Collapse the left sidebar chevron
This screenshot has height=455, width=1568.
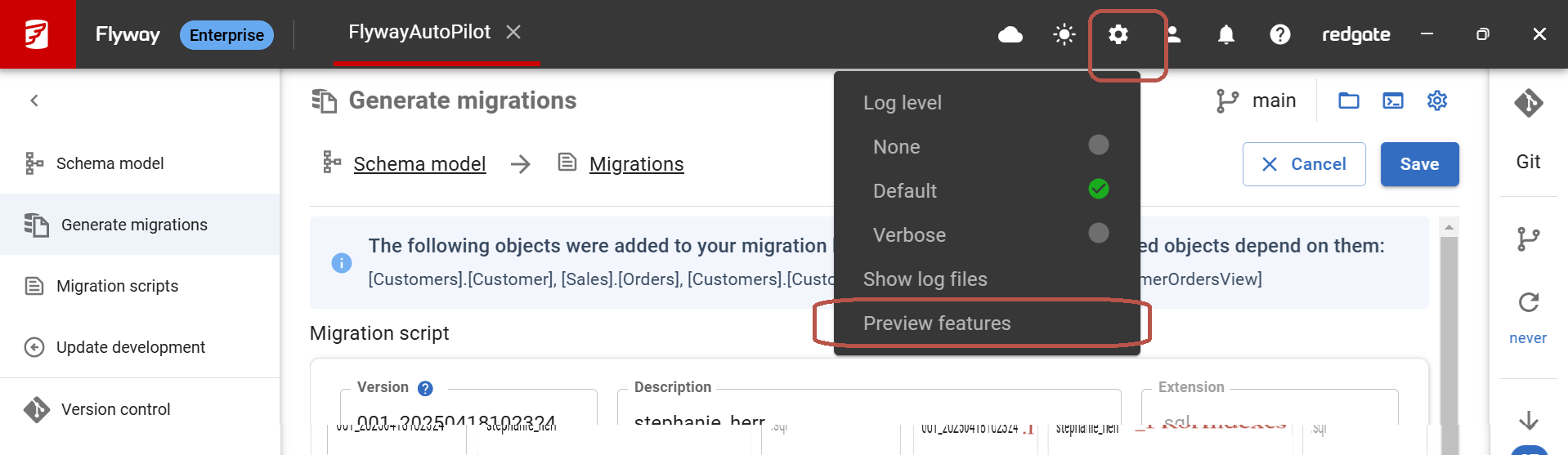pyautogui.click(x=34, y=100)
